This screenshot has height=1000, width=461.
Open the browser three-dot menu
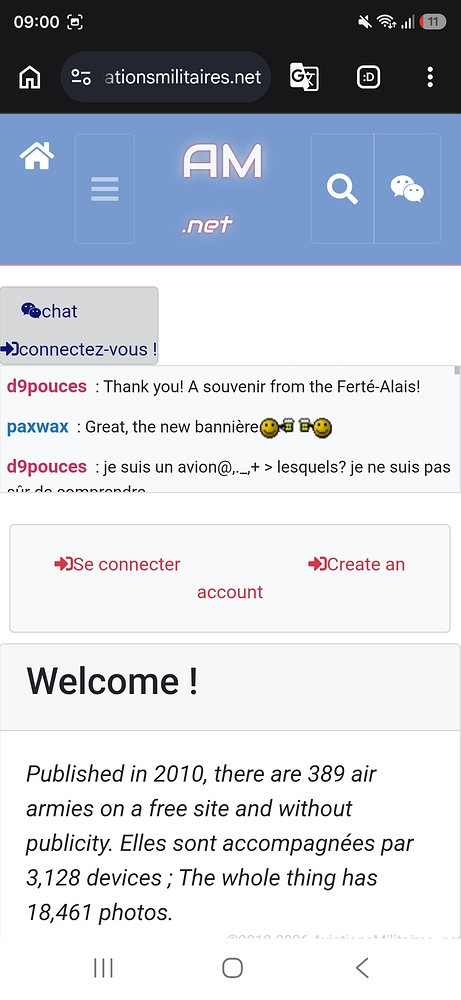[x=430, y=77]
